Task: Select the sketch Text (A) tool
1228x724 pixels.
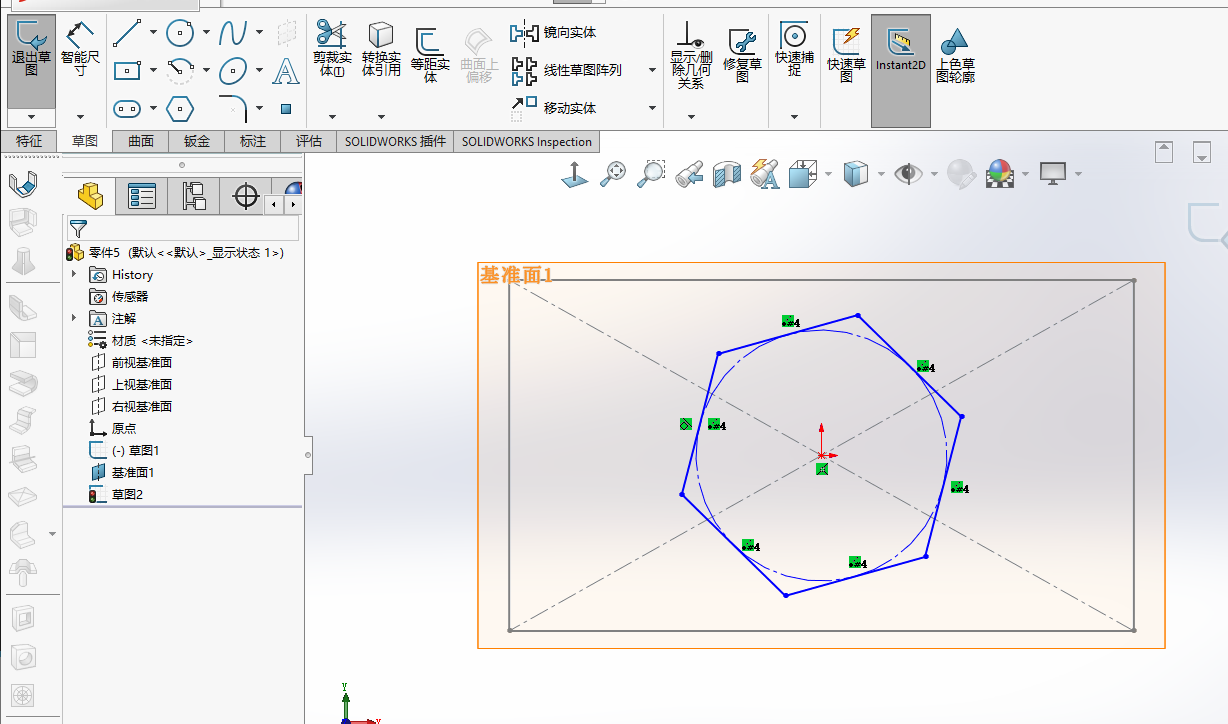Action: (x=286, y=70)
